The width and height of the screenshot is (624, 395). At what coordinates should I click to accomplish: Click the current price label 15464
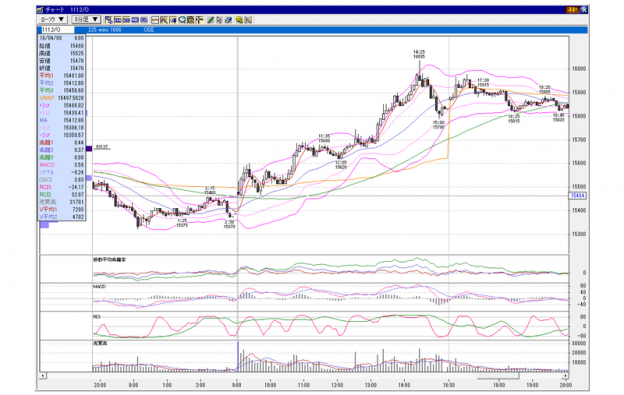578,196
